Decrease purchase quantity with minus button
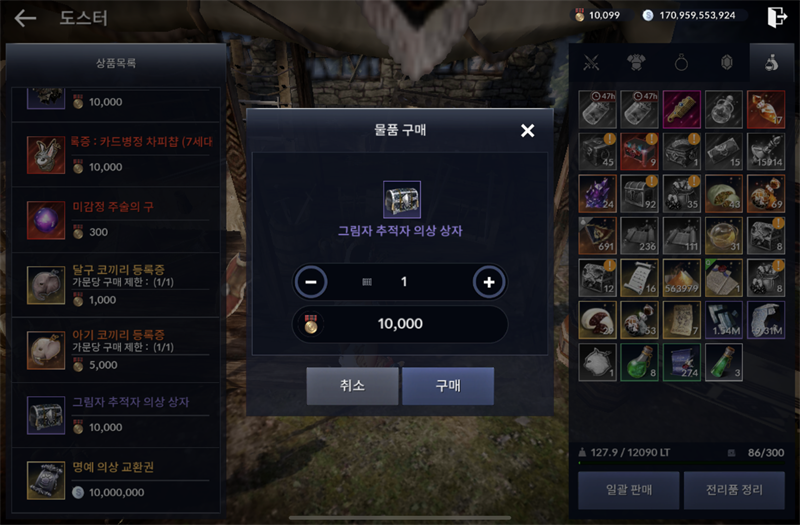Viewport: 800px width, 525px height. (x=310, y=282)
